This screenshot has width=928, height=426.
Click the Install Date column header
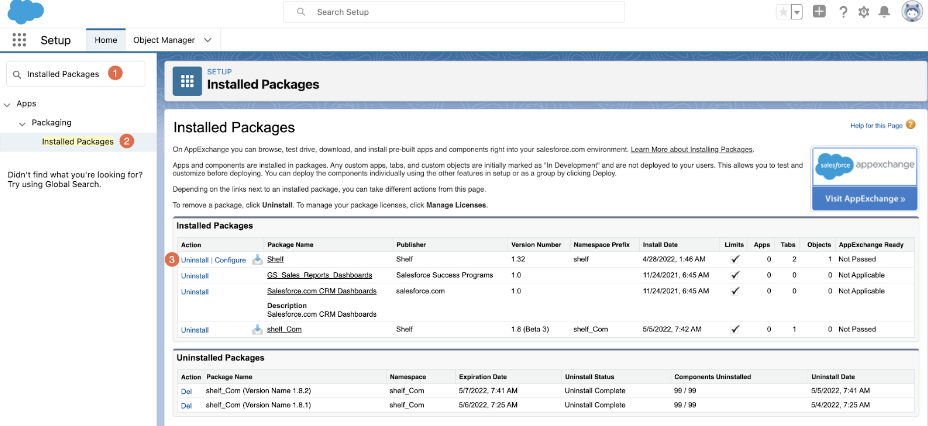coord(661,244)
